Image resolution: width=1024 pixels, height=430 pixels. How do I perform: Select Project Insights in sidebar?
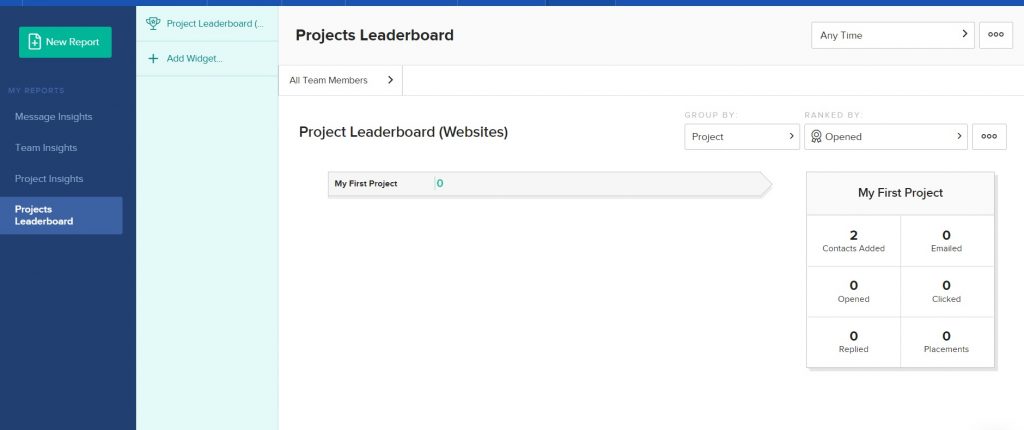(x=49, y=179)
